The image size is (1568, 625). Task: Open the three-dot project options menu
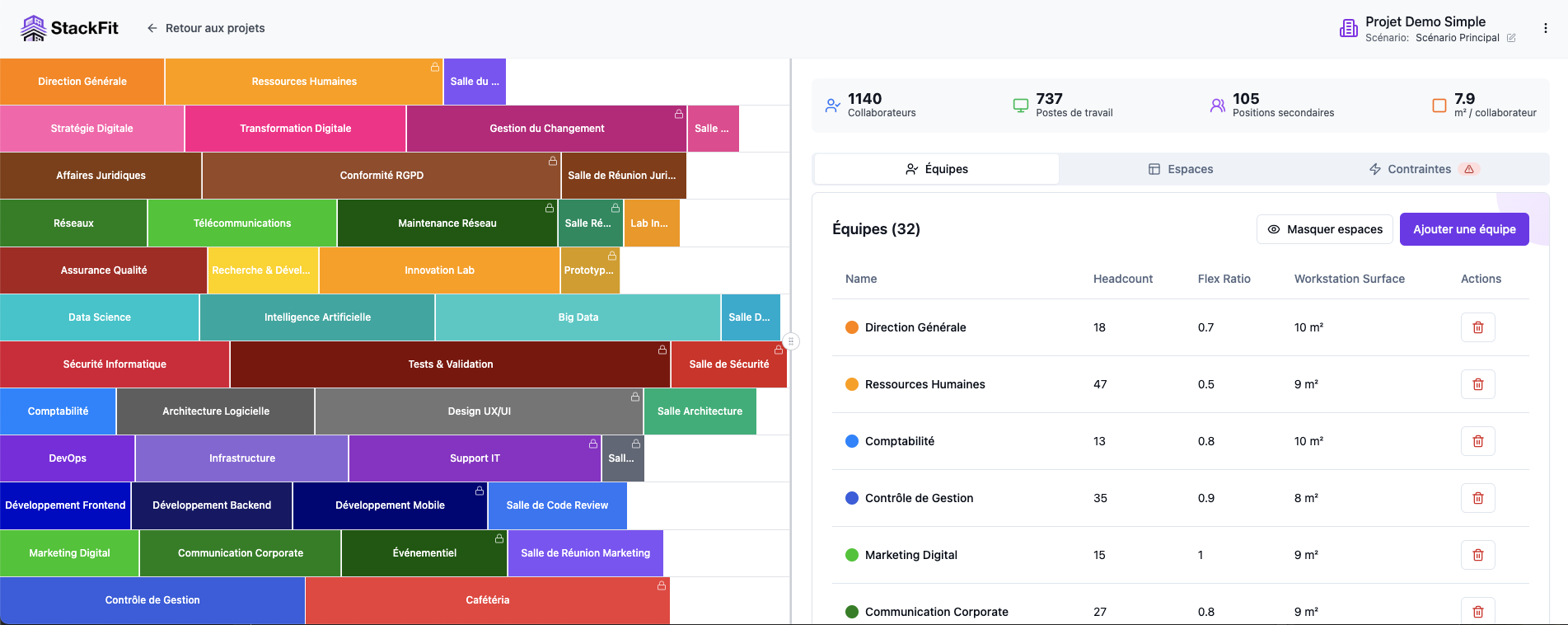point(1546,28)
